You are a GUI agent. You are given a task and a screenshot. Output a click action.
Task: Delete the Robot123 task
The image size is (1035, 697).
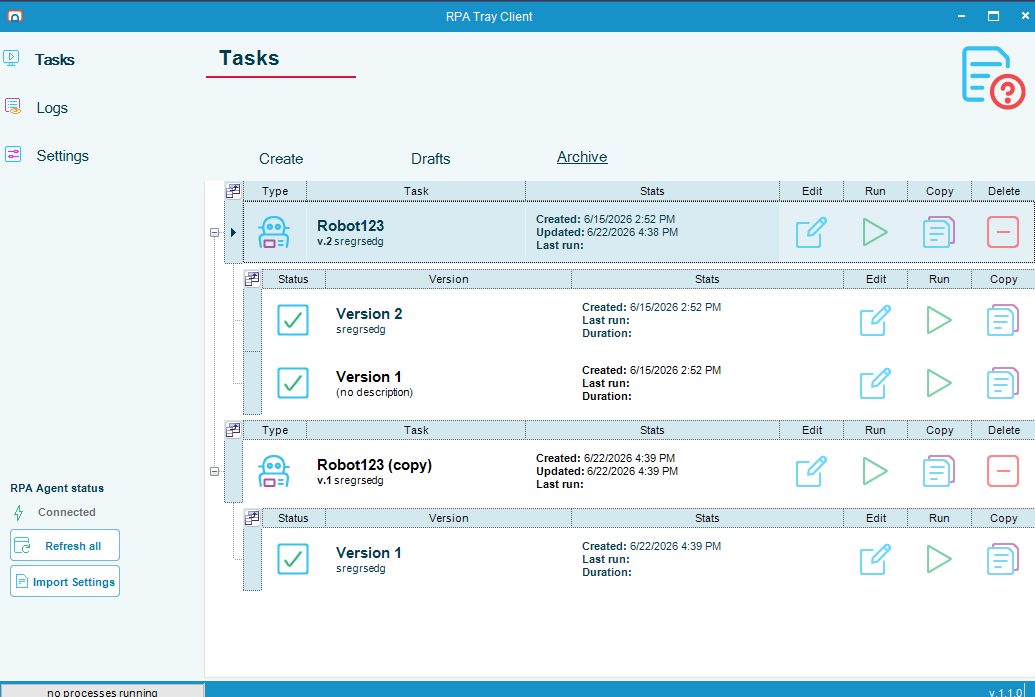(x=1003, y=232)
